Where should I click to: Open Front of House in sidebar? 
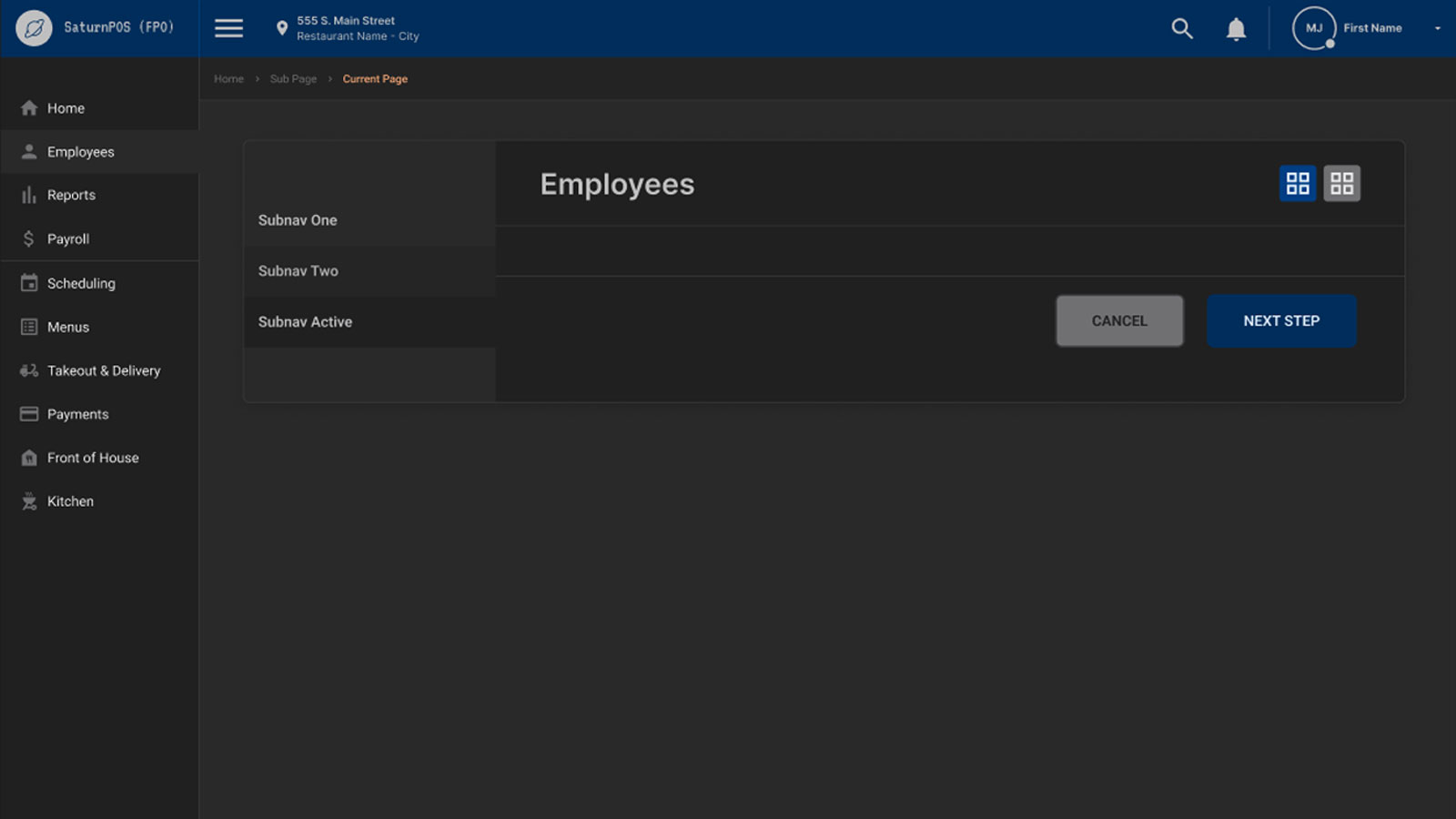[x=99, y=458]
